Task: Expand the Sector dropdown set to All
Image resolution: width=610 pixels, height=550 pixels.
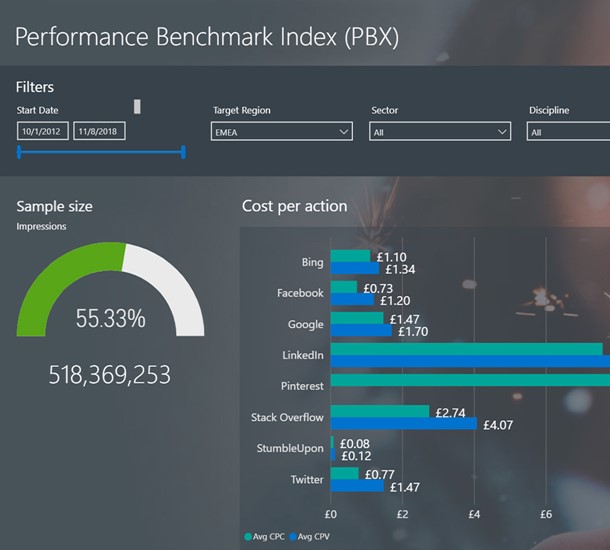Action: (x=440, y=131)
